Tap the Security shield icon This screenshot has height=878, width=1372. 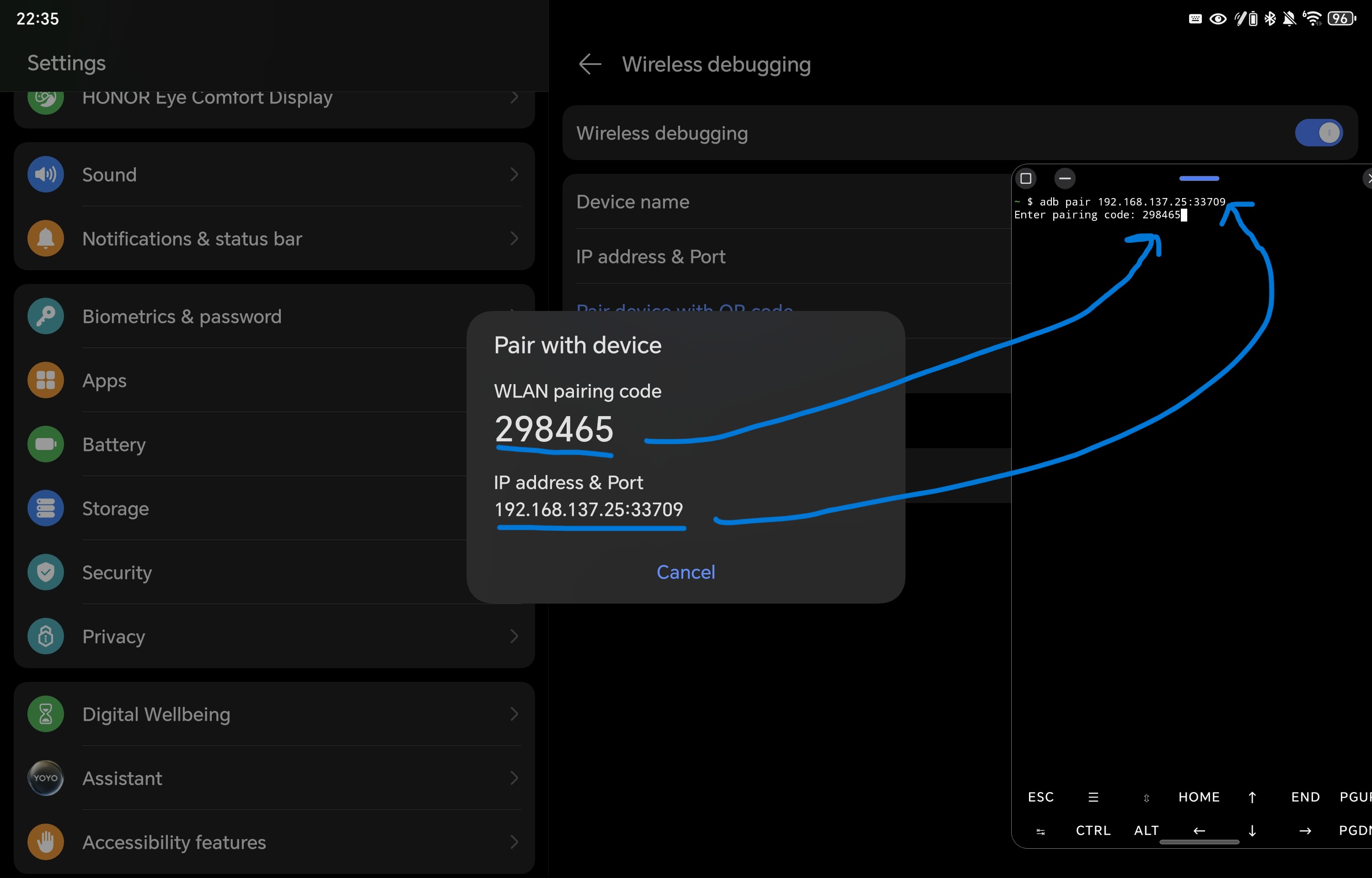pyautogui.click(x=46, y=572)
